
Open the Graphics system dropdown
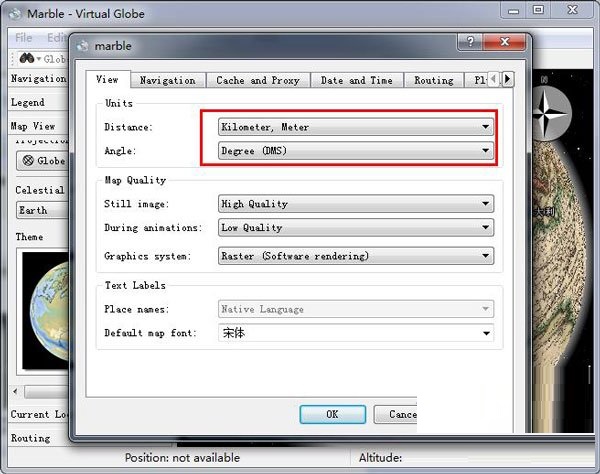point(356,256)
